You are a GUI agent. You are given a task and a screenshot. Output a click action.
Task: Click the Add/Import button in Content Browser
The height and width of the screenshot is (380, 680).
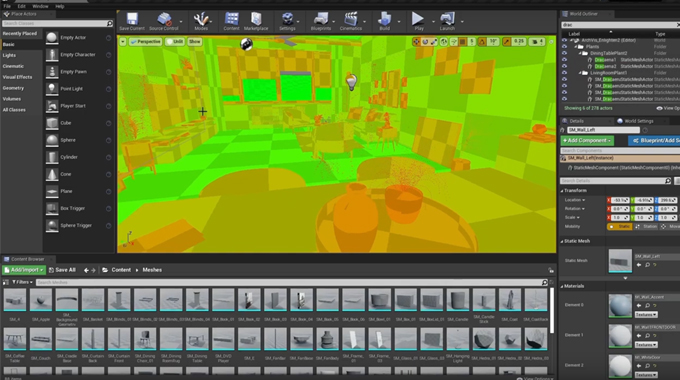click(x=24, y=270)
